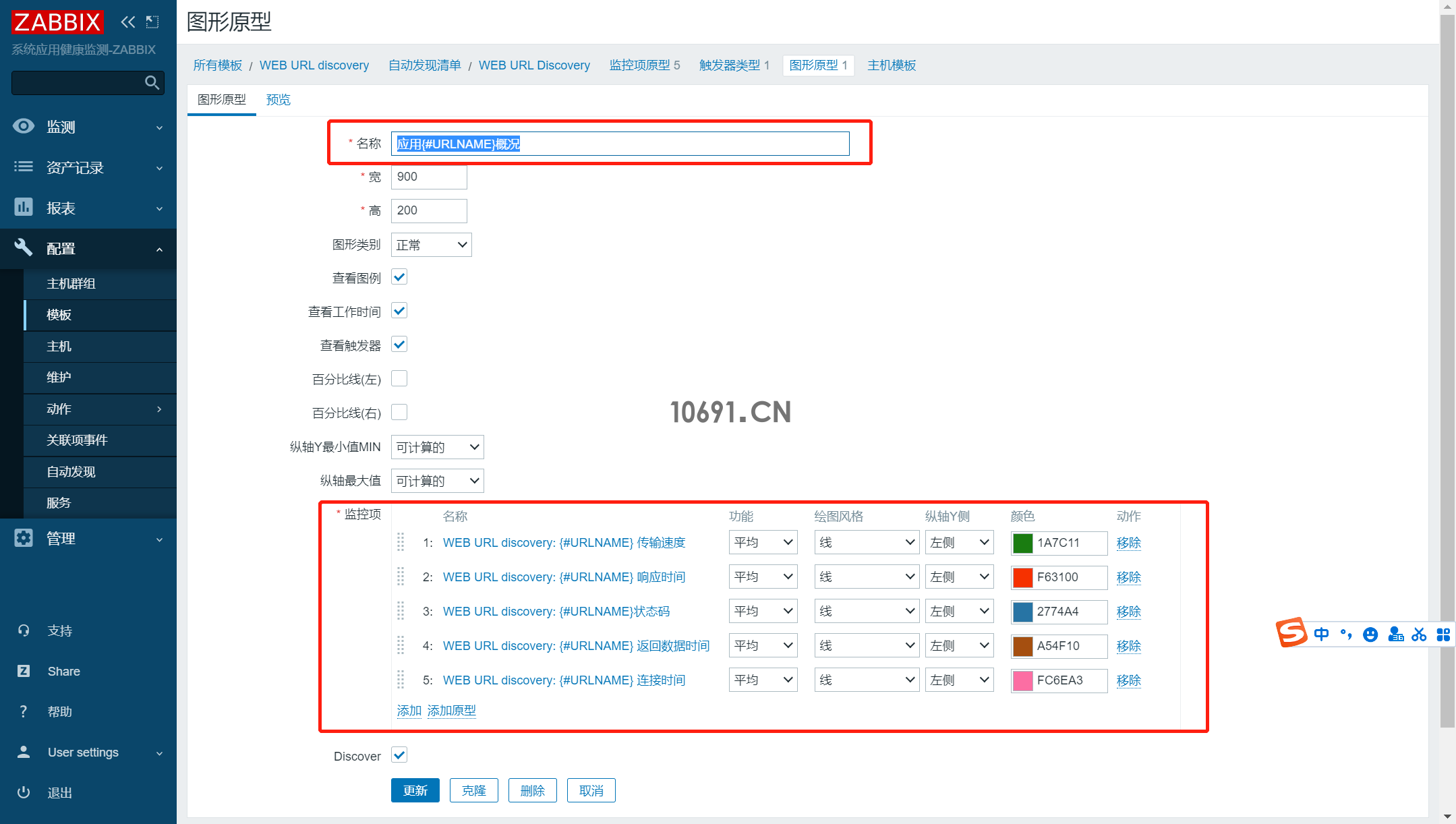
Task: Open 监控项原型 5 tab
Action: coord(645,65)
